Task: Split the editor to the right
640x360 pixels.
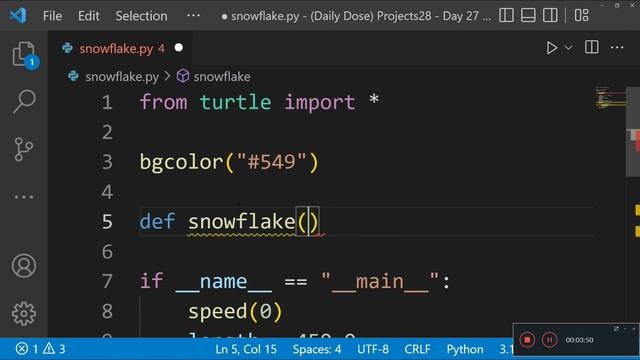Action: click(x=591, y=47)
